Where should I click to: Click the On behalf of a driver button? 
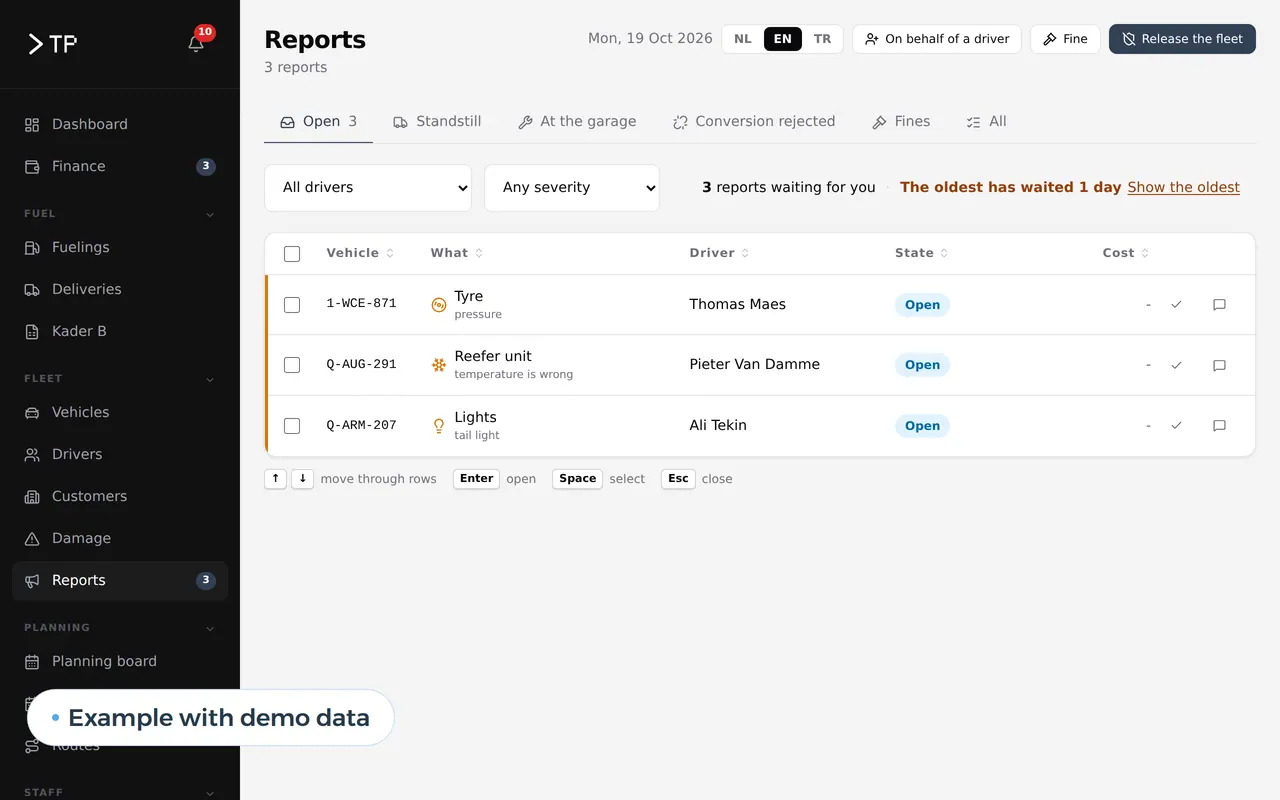tap(937, 39)
